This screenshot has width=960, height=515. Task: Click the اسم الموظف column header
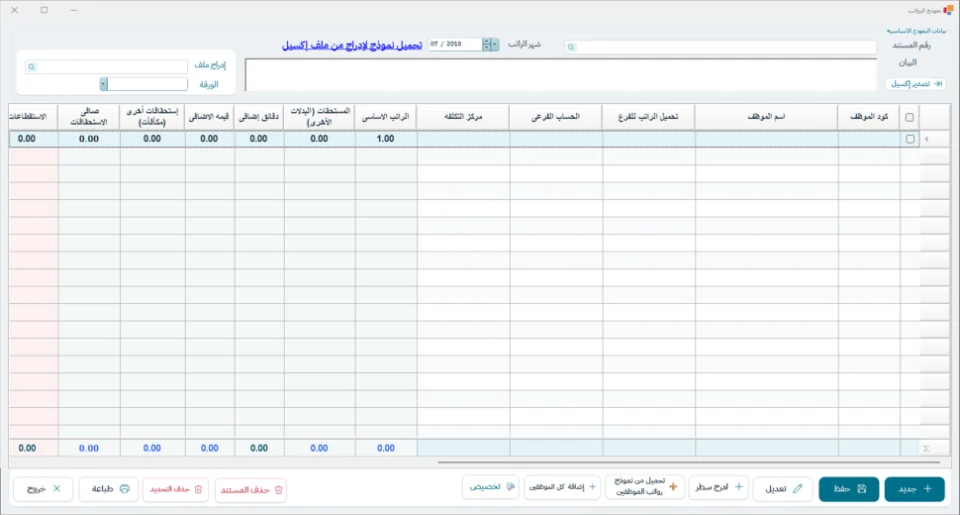coord(766,116)
